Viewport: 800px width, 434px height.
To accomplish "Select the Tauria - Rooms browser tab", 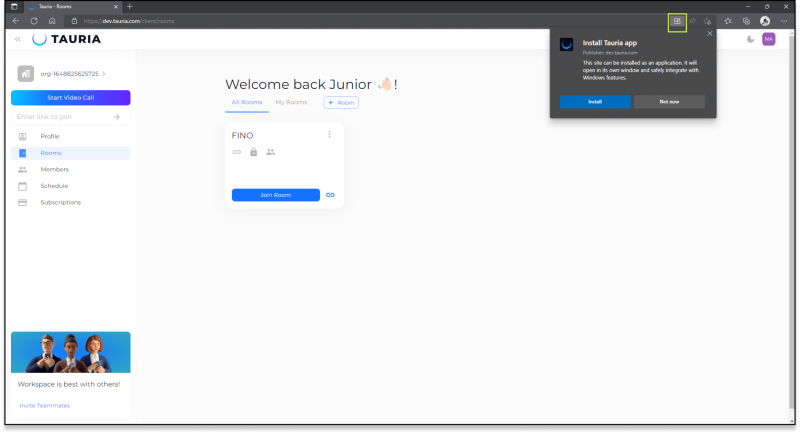I will pyautogui.click(x=71, y=7).
